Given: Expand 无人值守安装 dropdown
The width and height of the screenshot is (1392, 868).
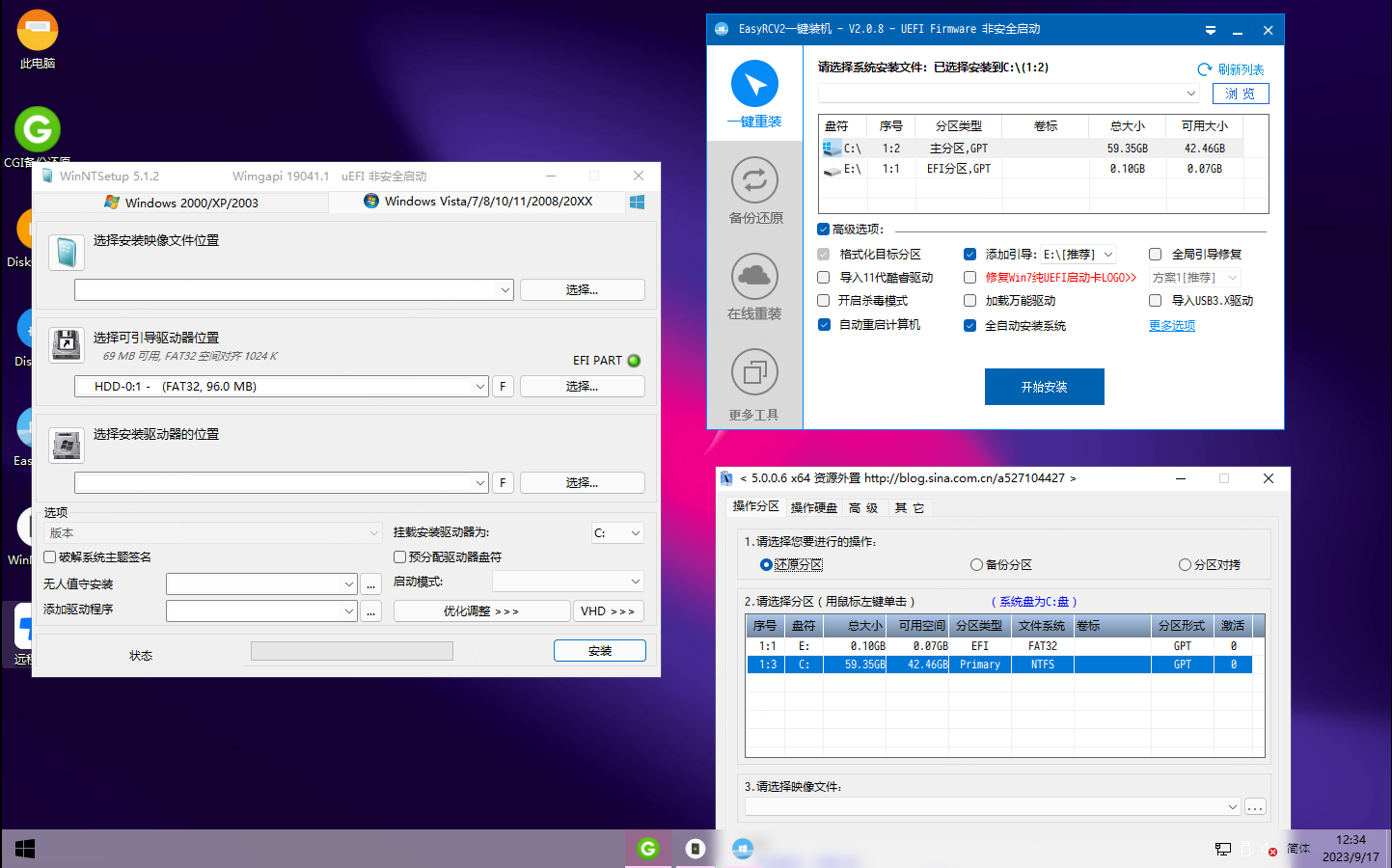Looking at the screenshot, I should 349,584.
